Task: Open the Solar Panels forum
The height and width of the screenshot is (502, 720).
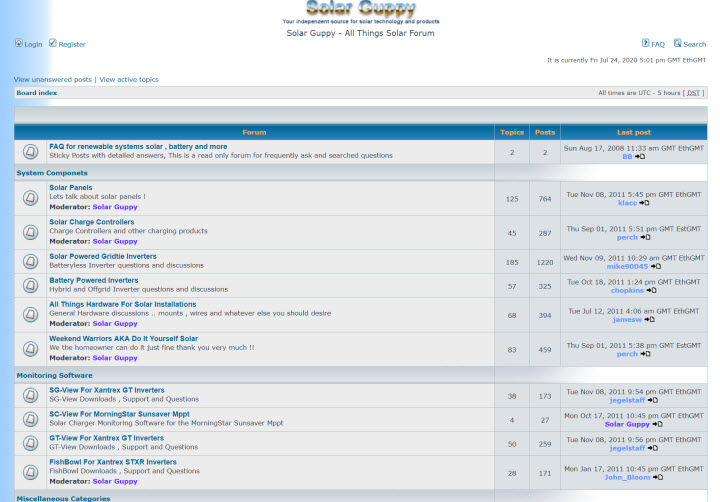Action: pos(71,187)
